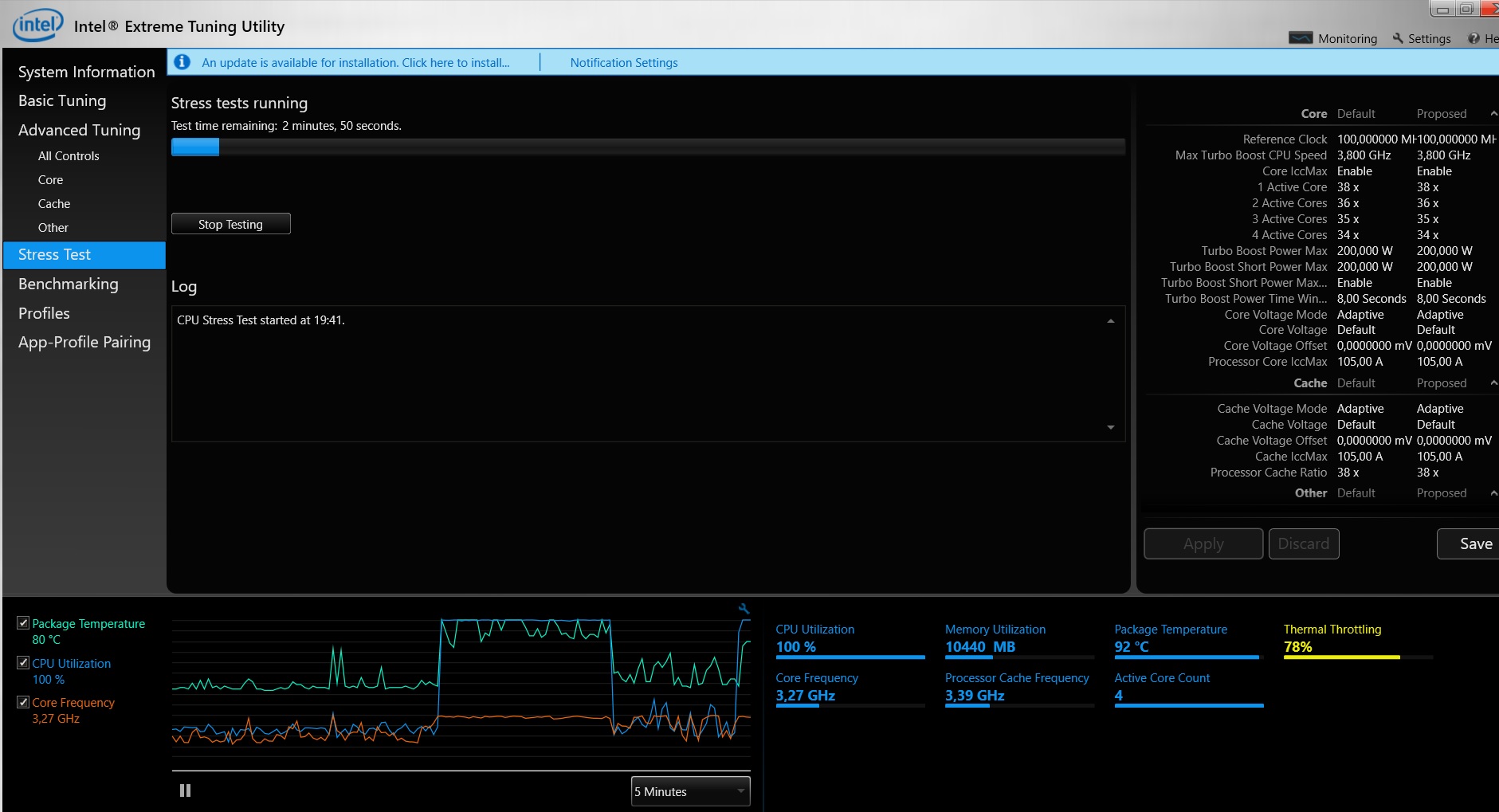Click the 4 Active Cores proposed value
This screenshot has width=1499, height=812.
pyautogui.click(x=1427, y=235)
